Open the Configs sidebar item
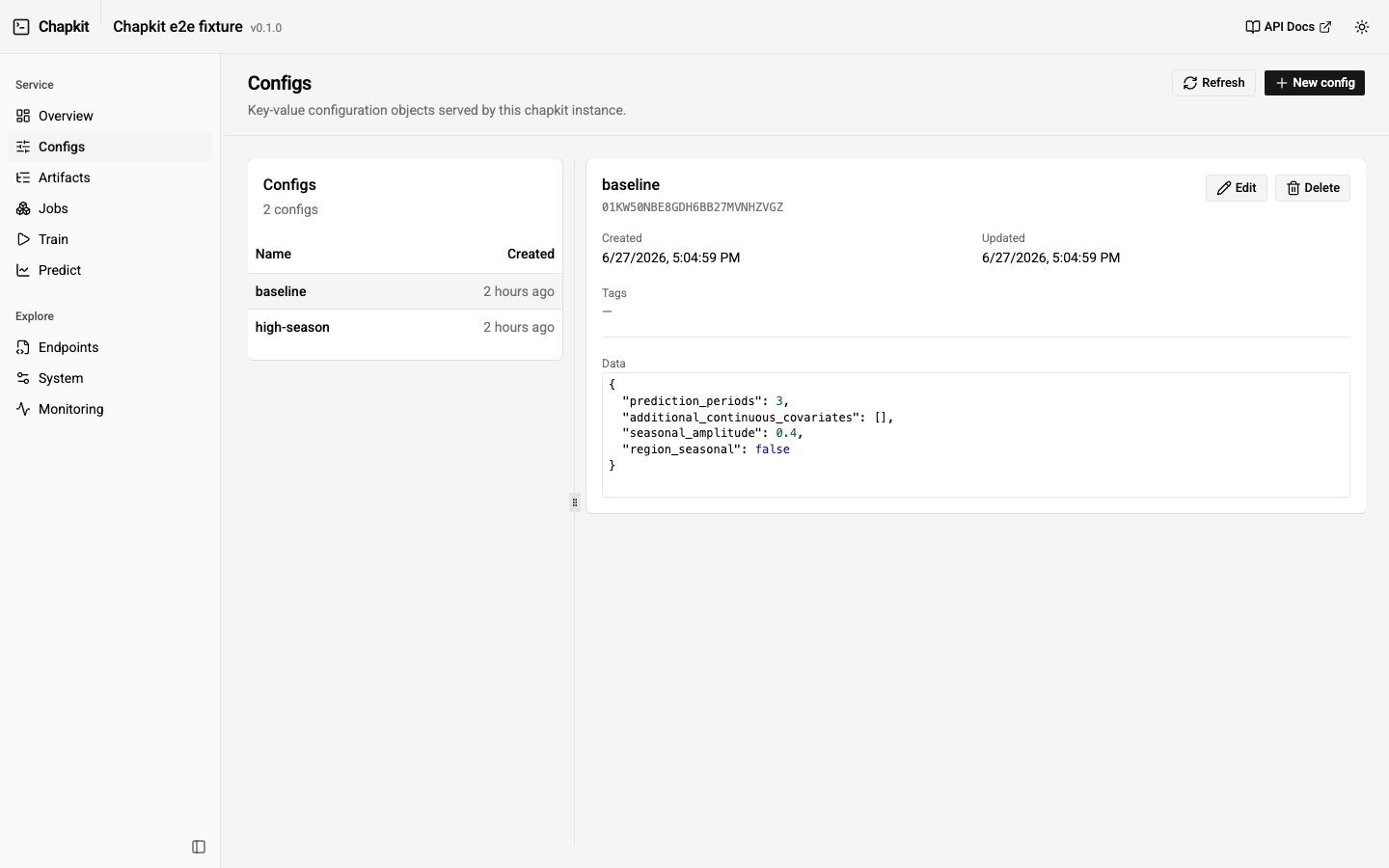Screen dimensions: 1389x868 [x=110, y=147]
